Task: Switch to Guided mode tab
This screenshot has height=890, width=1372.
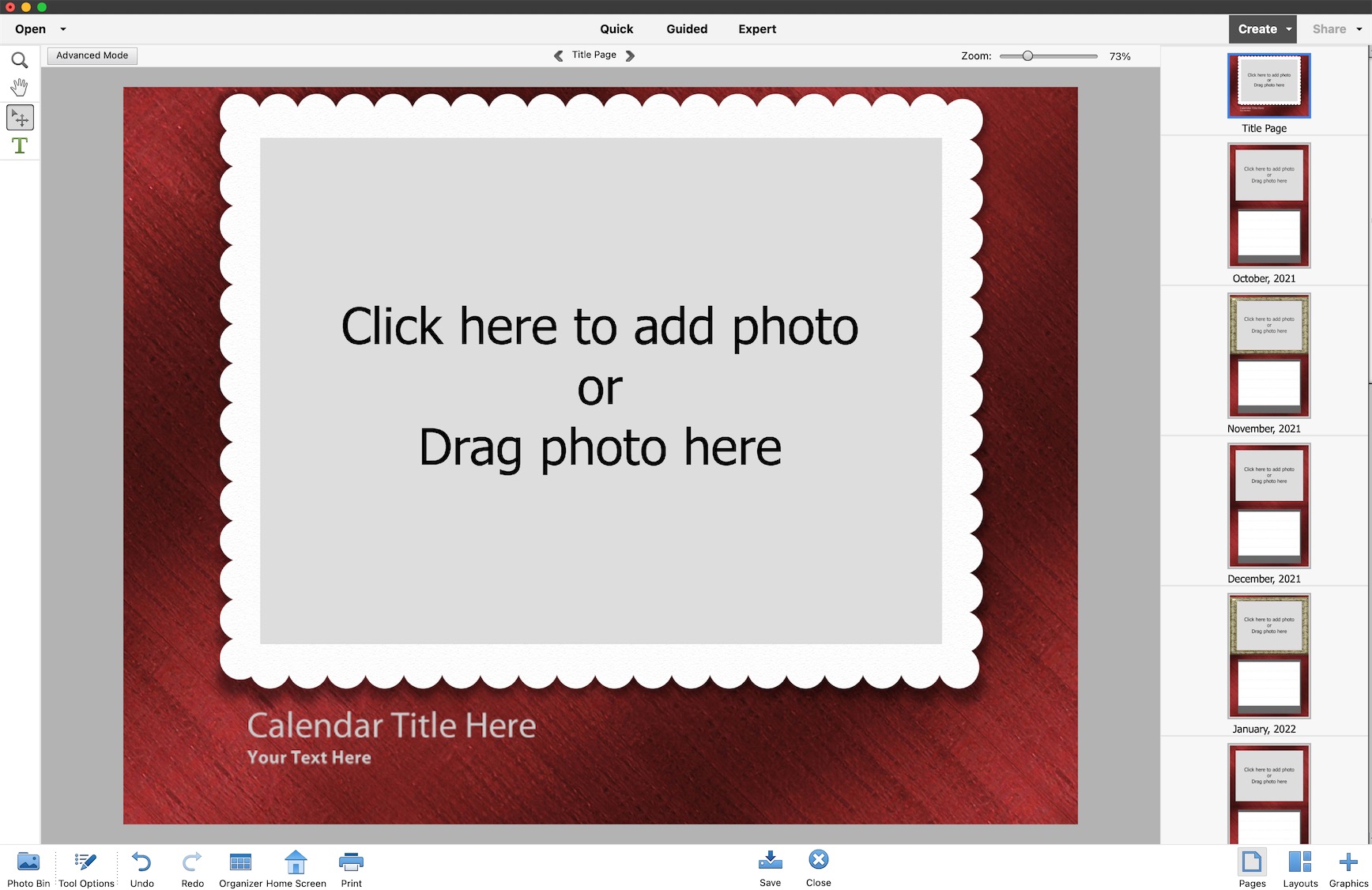Action: 687,29
